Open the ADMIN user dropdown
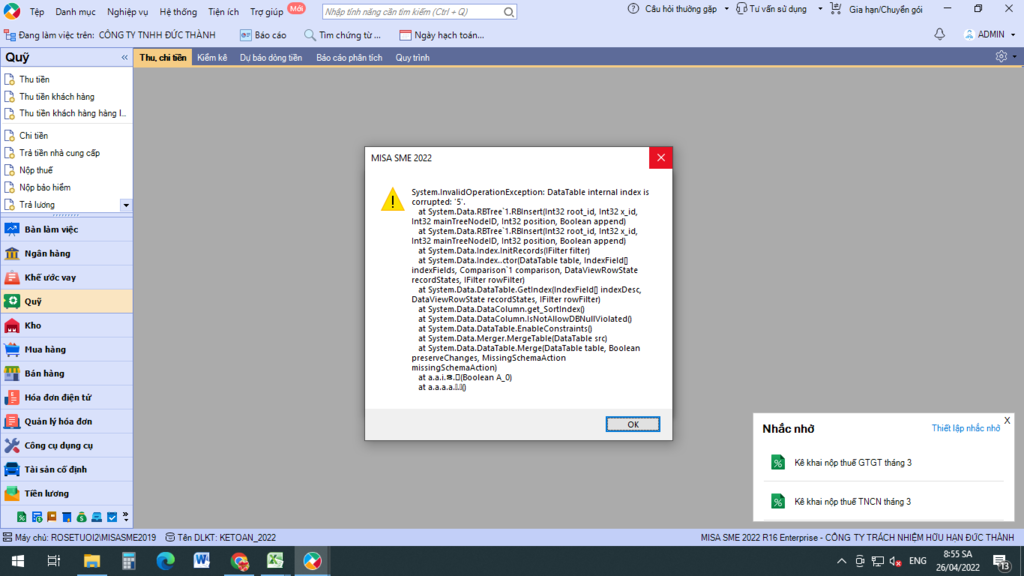Screen dimensions: 1024x576 click(989, 35)
